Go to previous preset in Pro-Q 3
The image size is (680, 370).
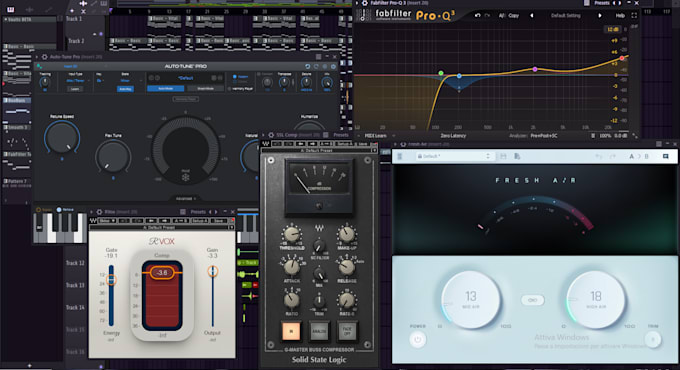pos(532,15)
